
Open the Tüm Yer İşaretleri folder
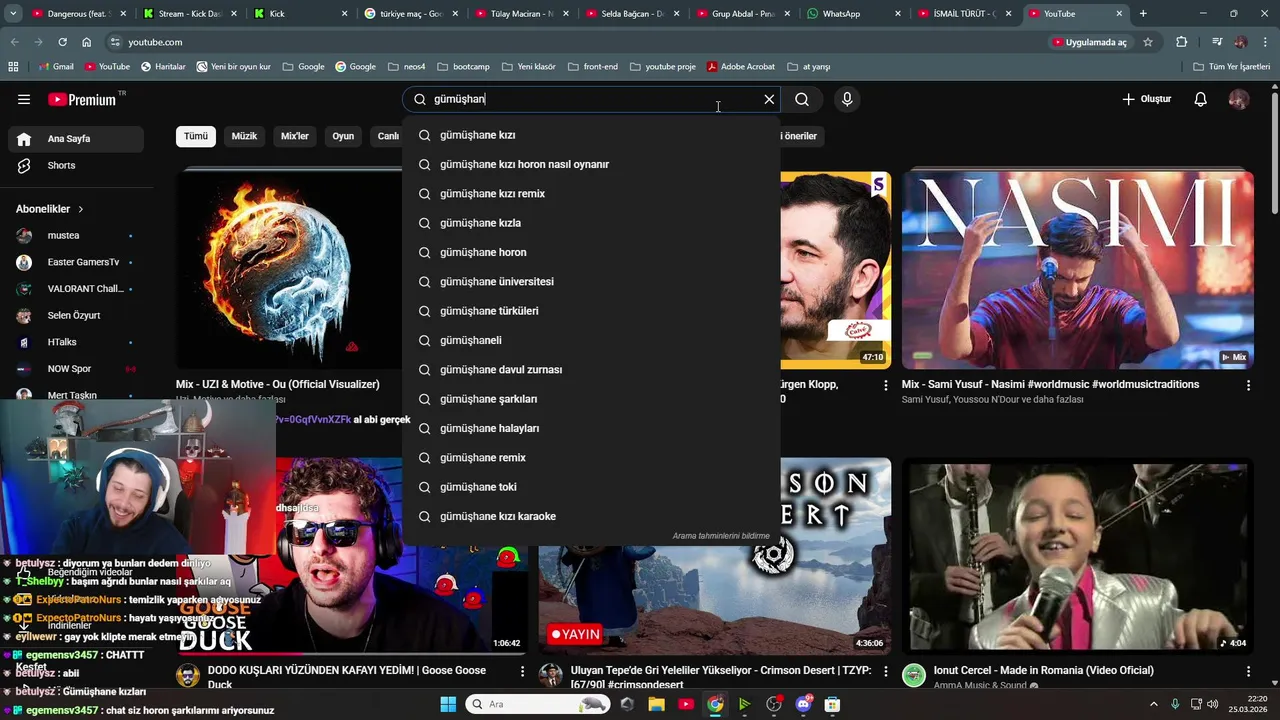1232,66
